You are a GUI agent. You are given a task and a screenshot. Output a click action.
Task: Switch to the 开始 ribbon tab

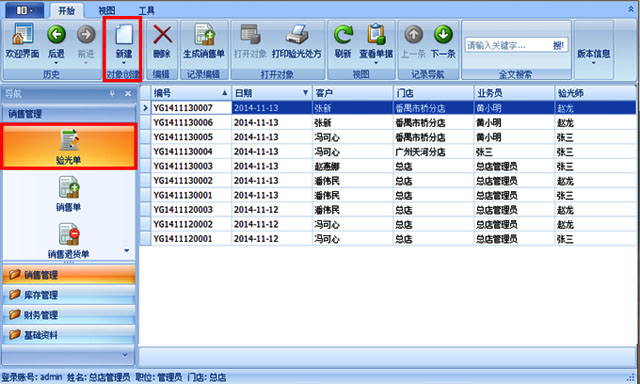(x=66, y=11)
